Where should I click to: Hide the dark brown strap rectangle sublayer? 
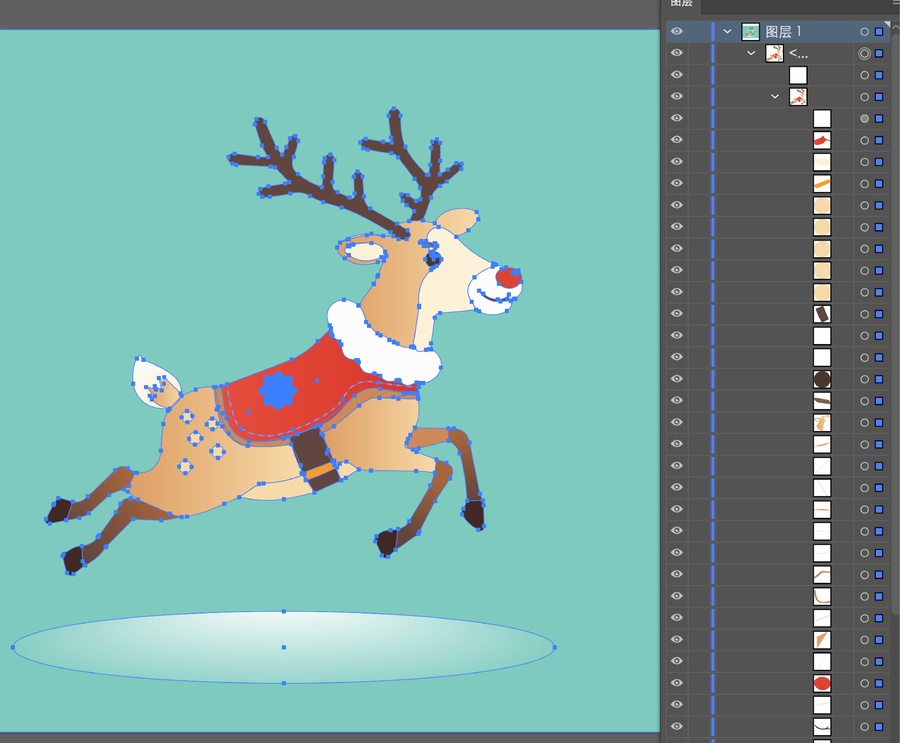coord(677,314)
